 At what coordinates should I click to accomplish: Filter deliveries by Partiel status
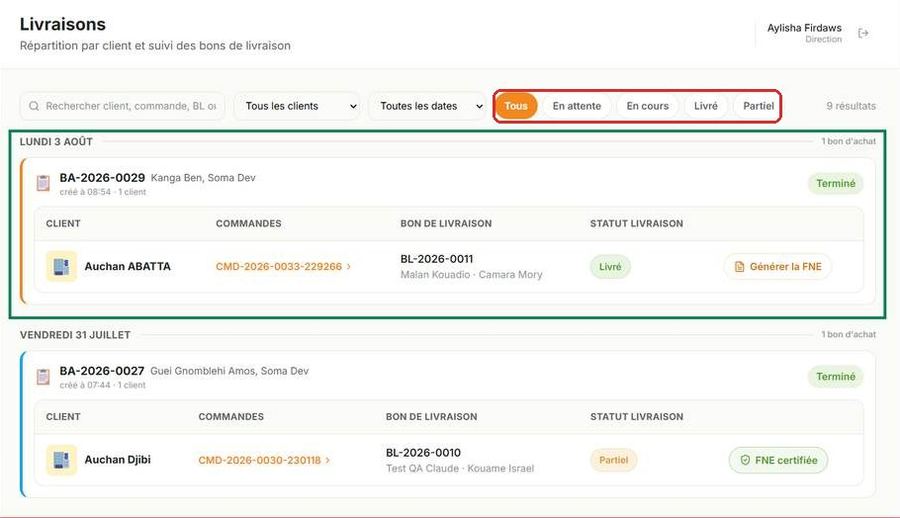point(758,106)
